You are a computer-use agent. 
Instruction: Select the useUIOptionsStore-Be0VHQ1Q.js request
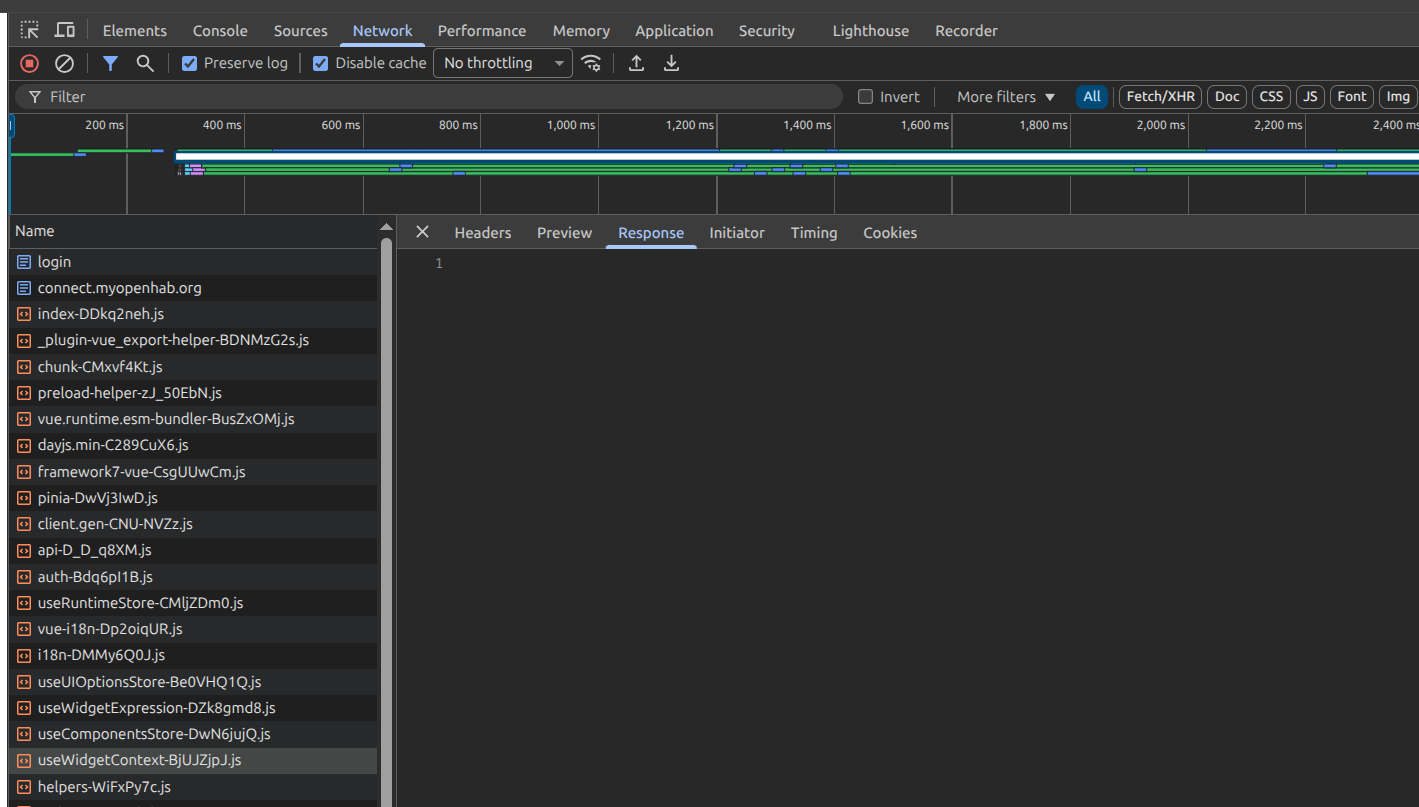194,682
